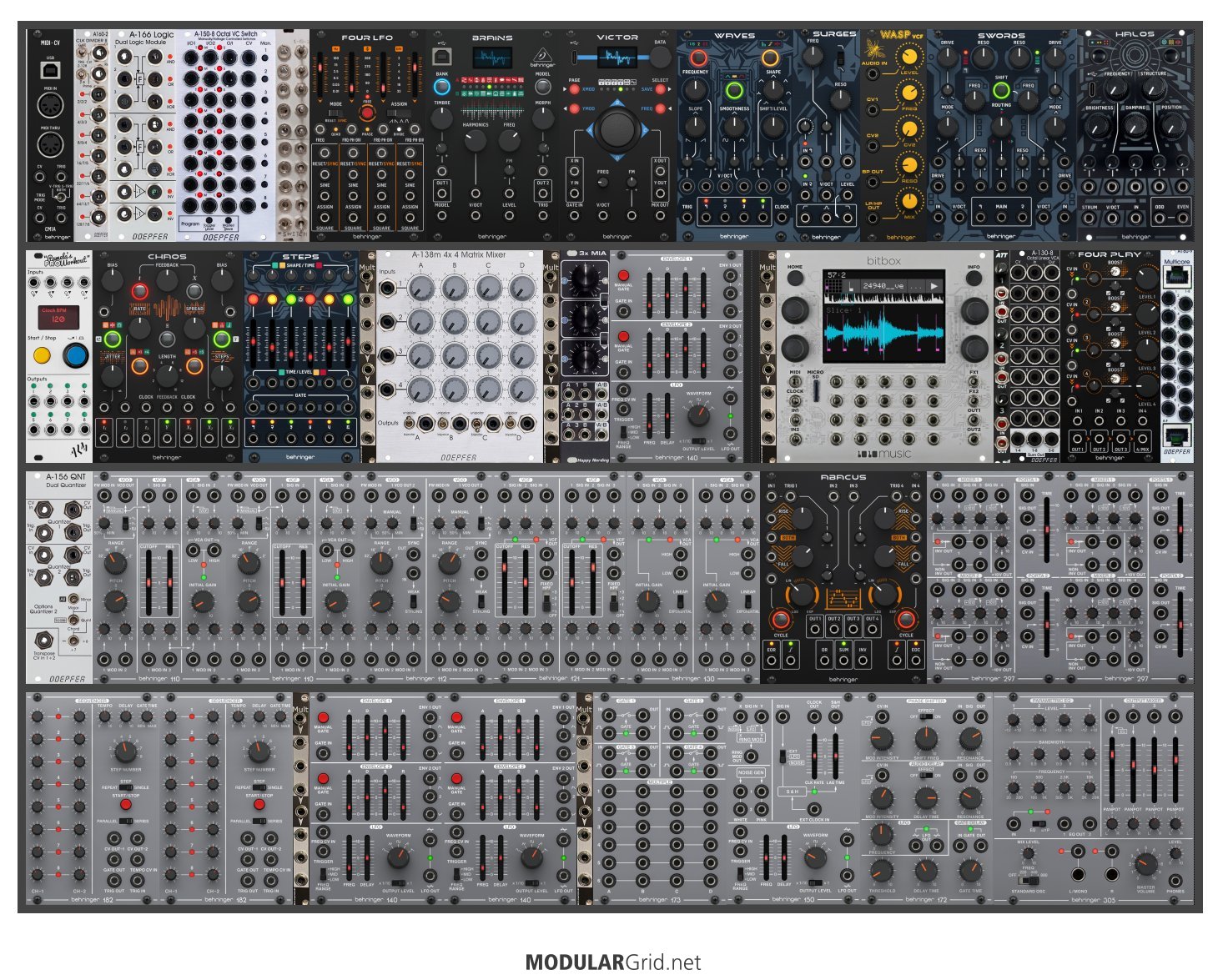Click the yellow LEVEL knob on WASP VCF
1228x980 pixels.
909,57
